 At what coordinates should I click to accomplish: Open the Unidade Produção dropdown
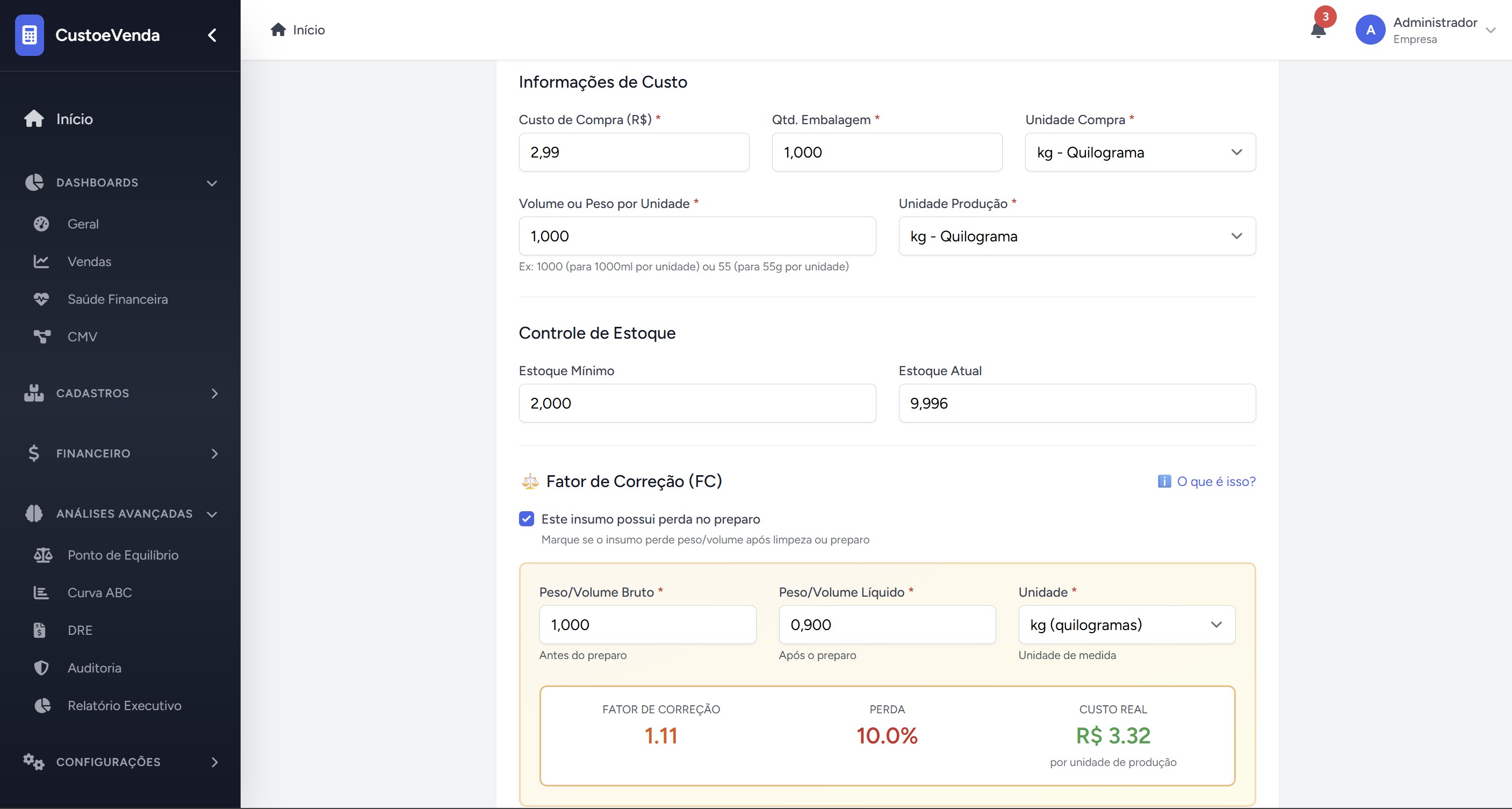tap(1076, 236)
